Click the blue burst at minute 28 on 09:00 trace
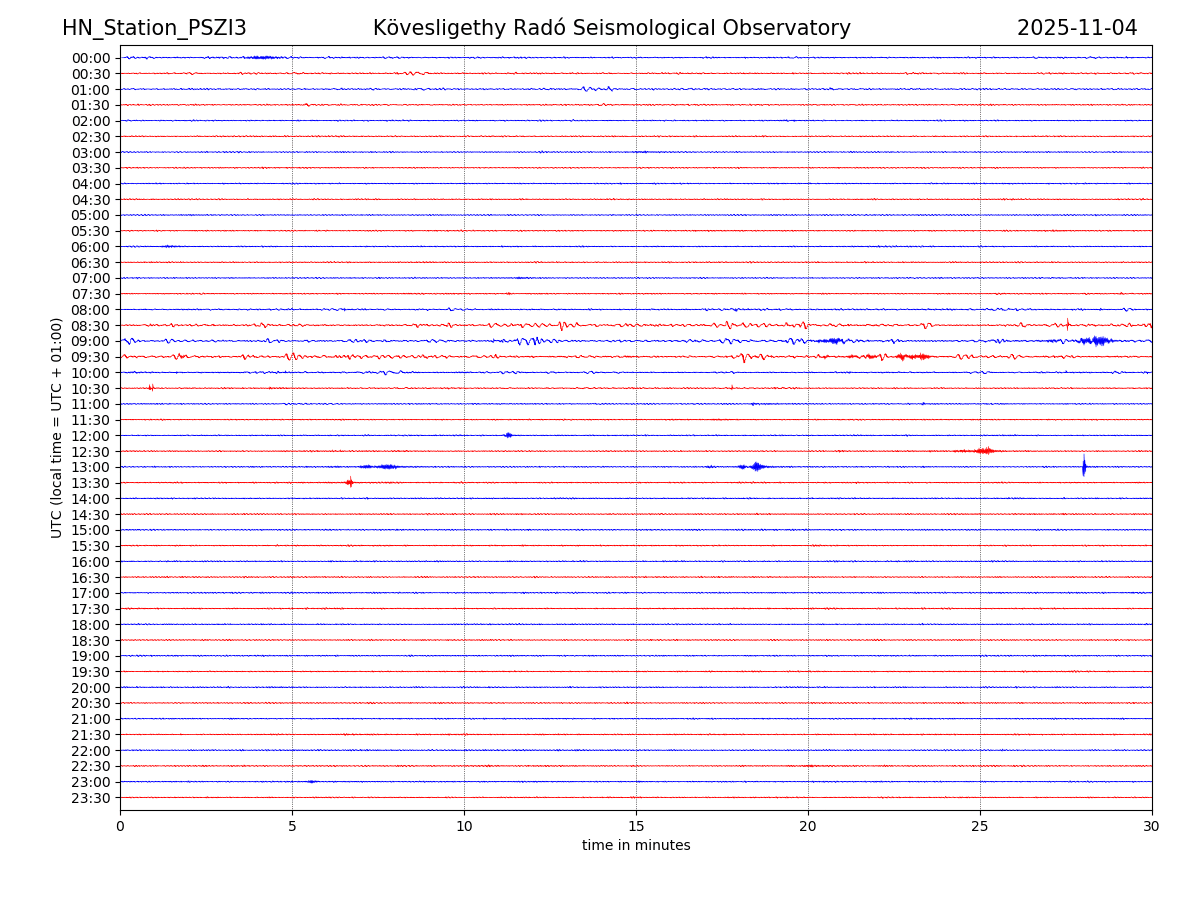 tap(1096, 341)
